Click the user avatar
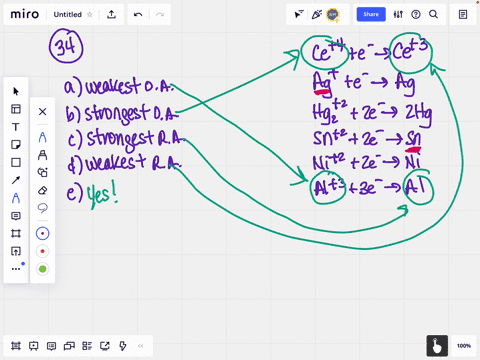Image resolution: width=480 pixels, height=360 pixels. pyautogui.click(x=333, y=14)
